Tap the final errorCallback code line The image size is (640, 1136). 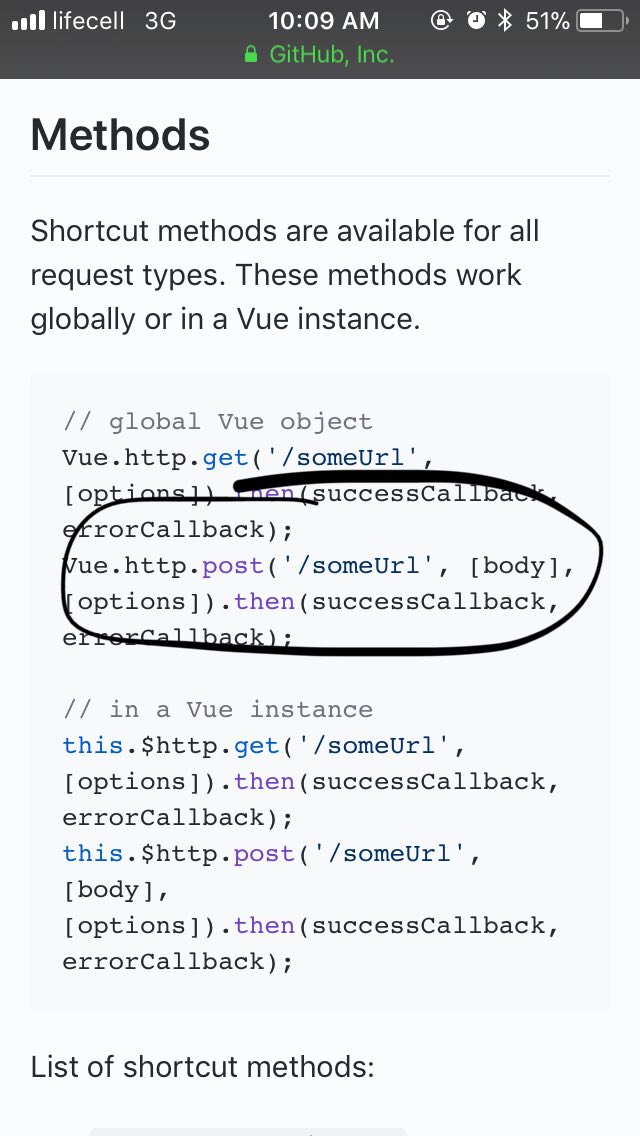[178, 961]
